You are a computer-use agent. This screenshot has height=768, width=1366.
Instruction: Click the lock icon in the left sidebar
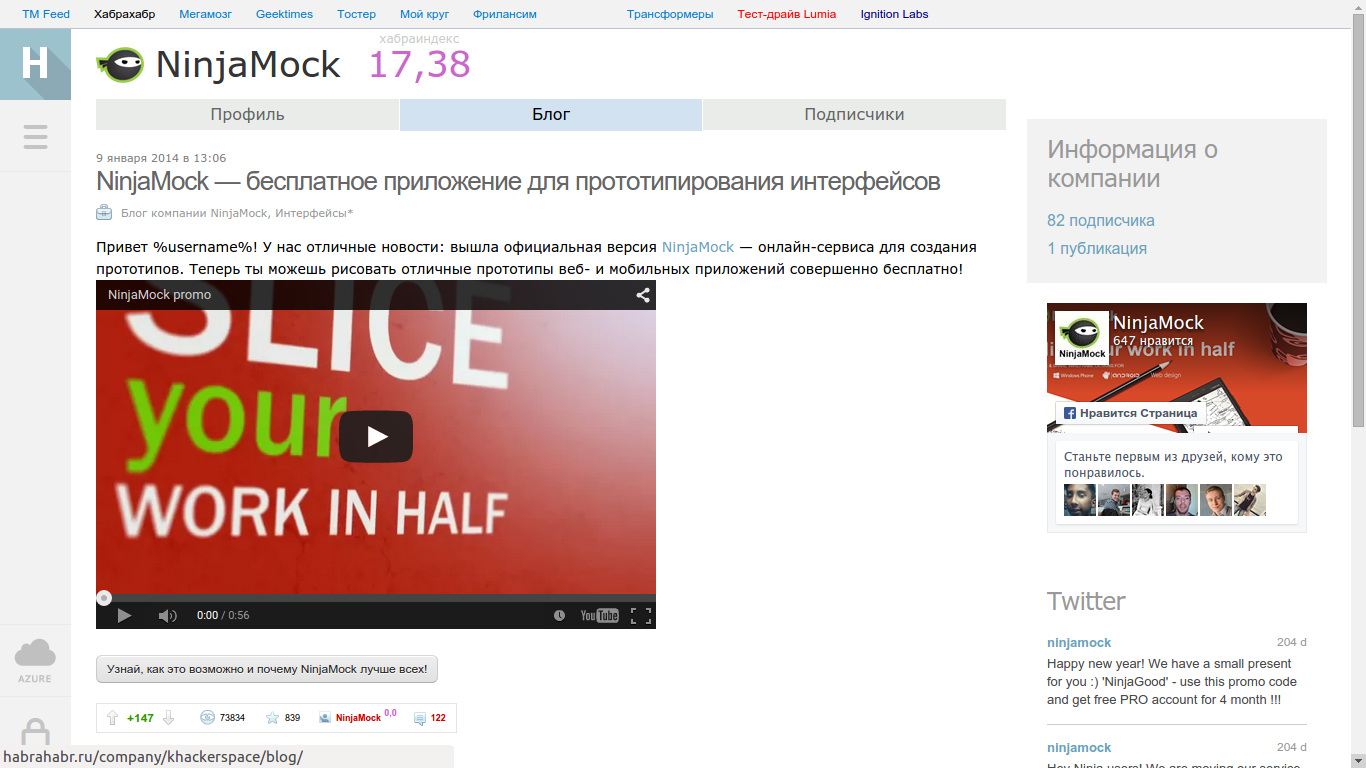35,732
